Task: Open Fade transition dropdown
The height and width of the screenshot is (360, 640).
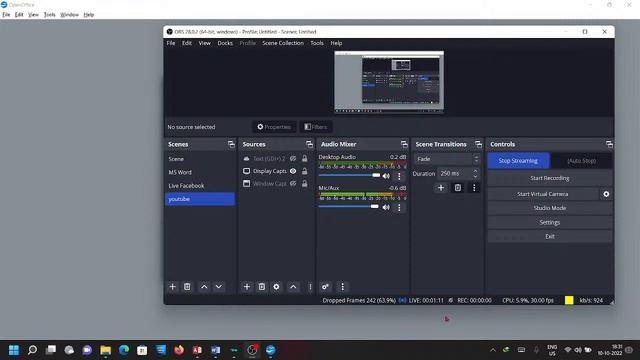Action: coord(447,159)
